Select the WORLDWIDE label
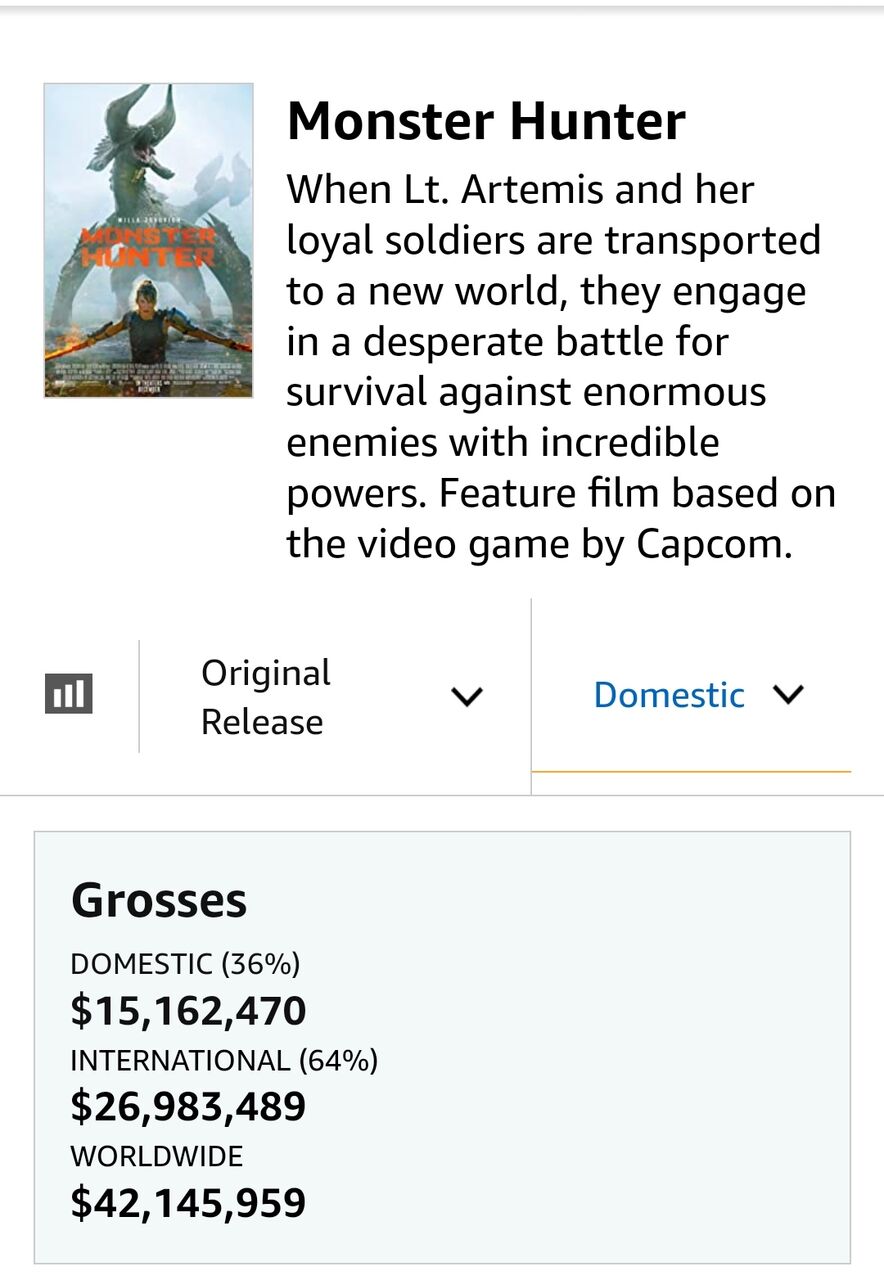 coord(157,1156)
